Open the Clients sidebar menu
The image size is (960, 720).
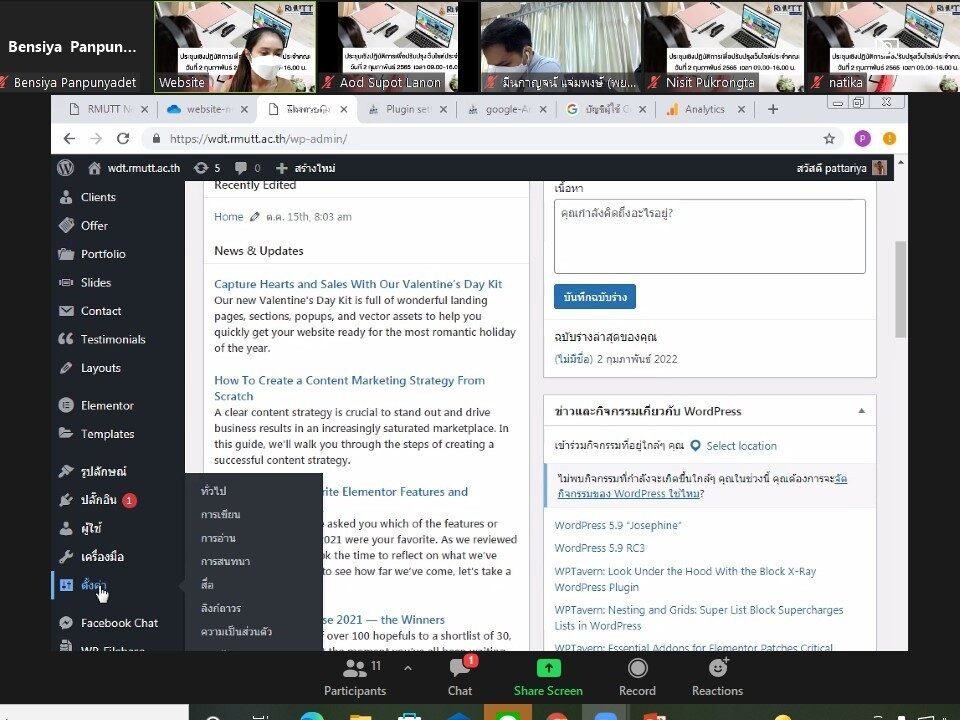(98, 197)
